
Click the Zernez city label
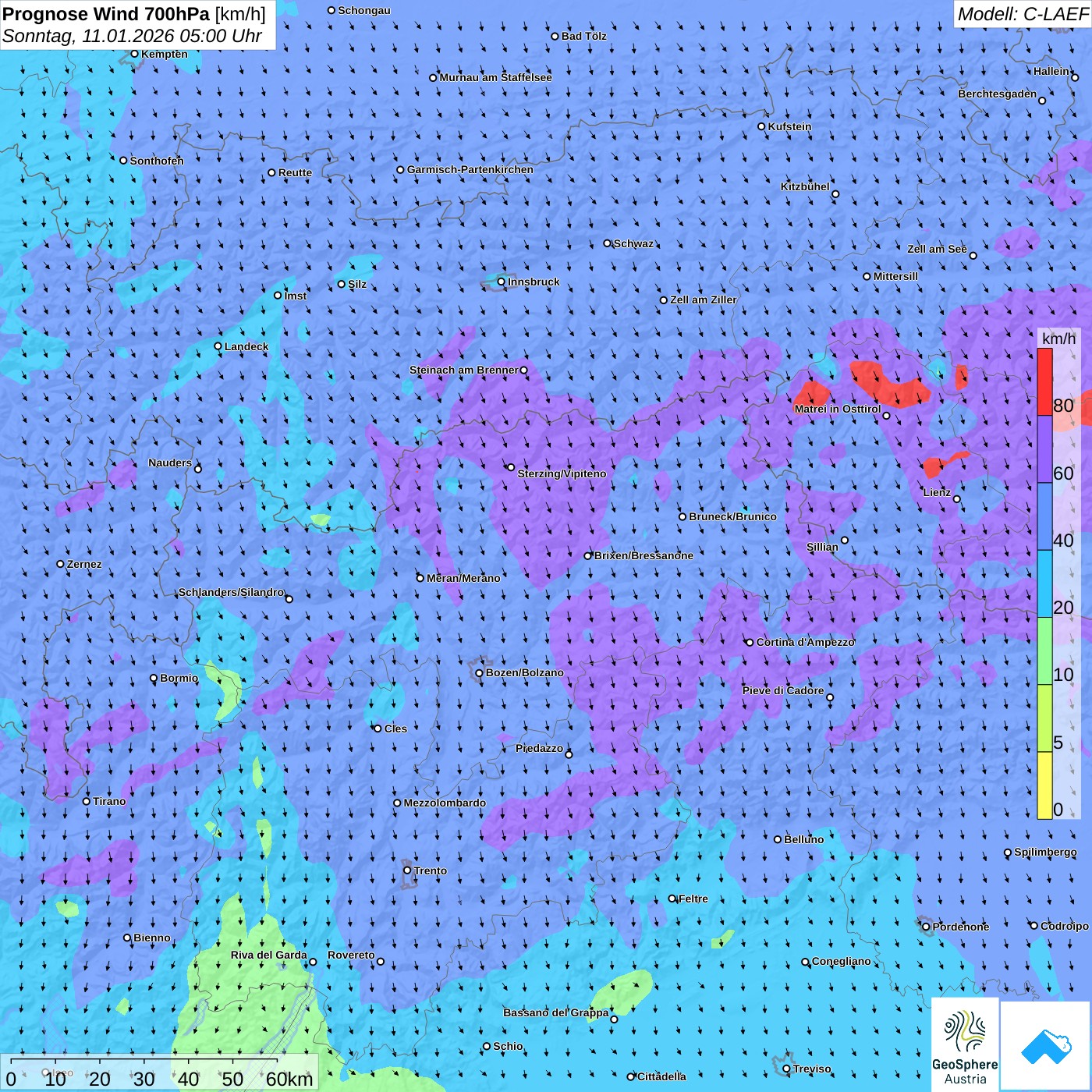84,564
